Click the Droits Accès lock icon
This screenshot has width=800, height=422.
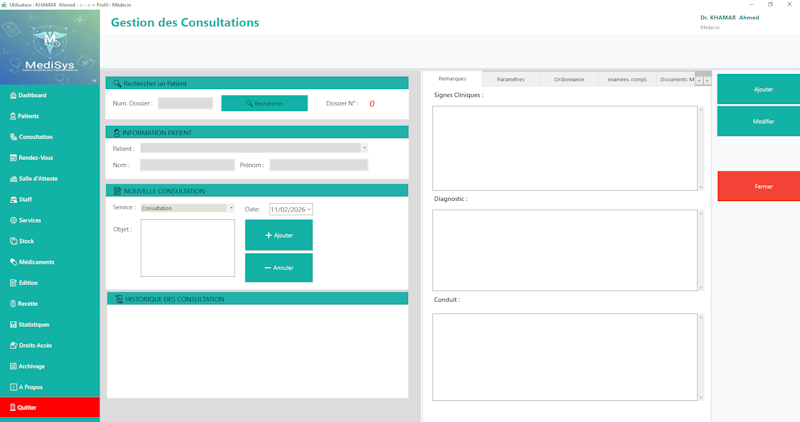[x=13, y=345]
